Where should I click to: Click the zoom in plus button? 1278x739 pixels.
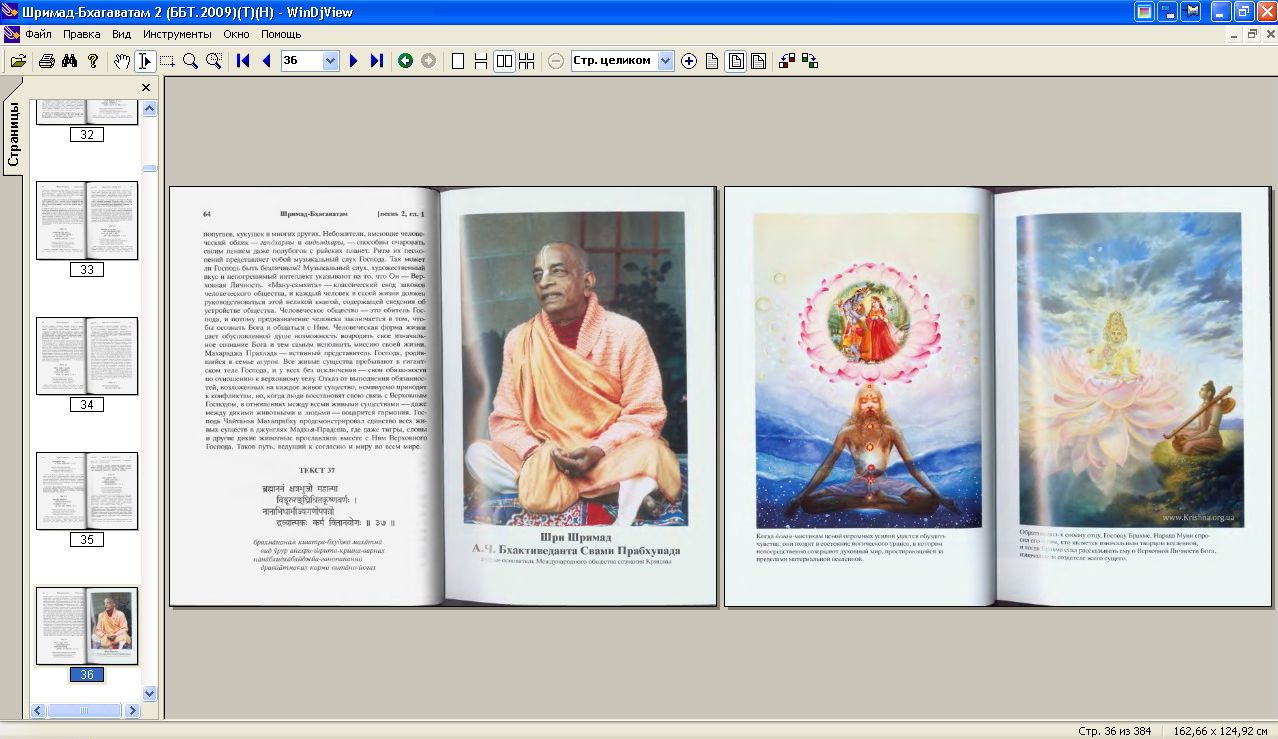coord(689,61)
